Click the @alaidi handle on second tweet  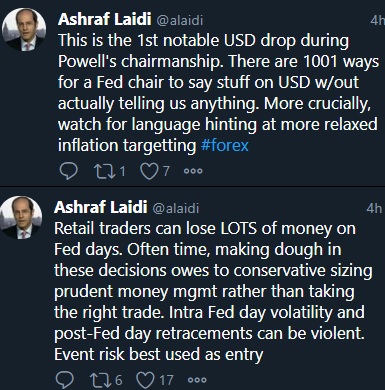175,208
